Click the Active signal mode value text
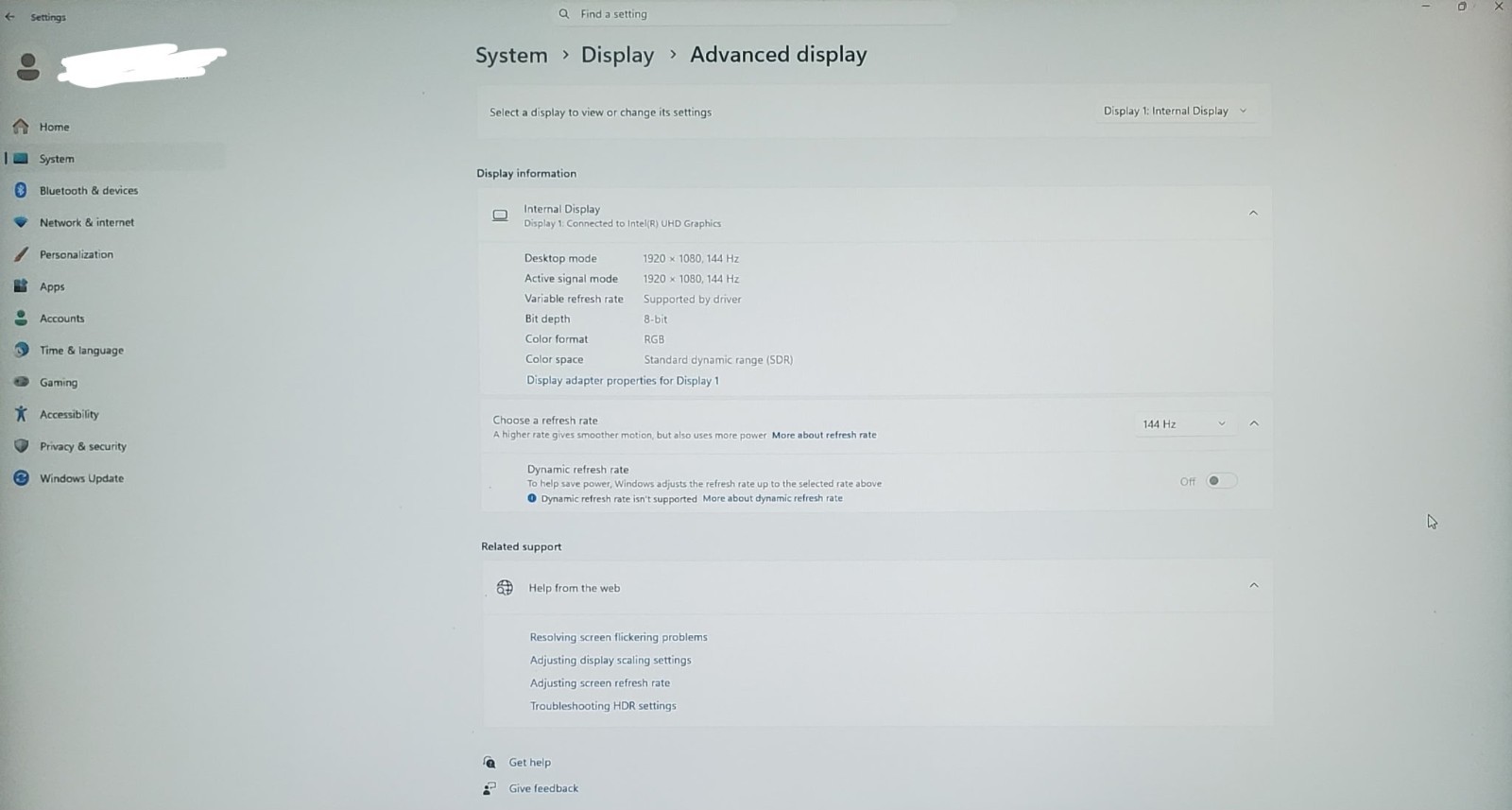 (691, 279)
